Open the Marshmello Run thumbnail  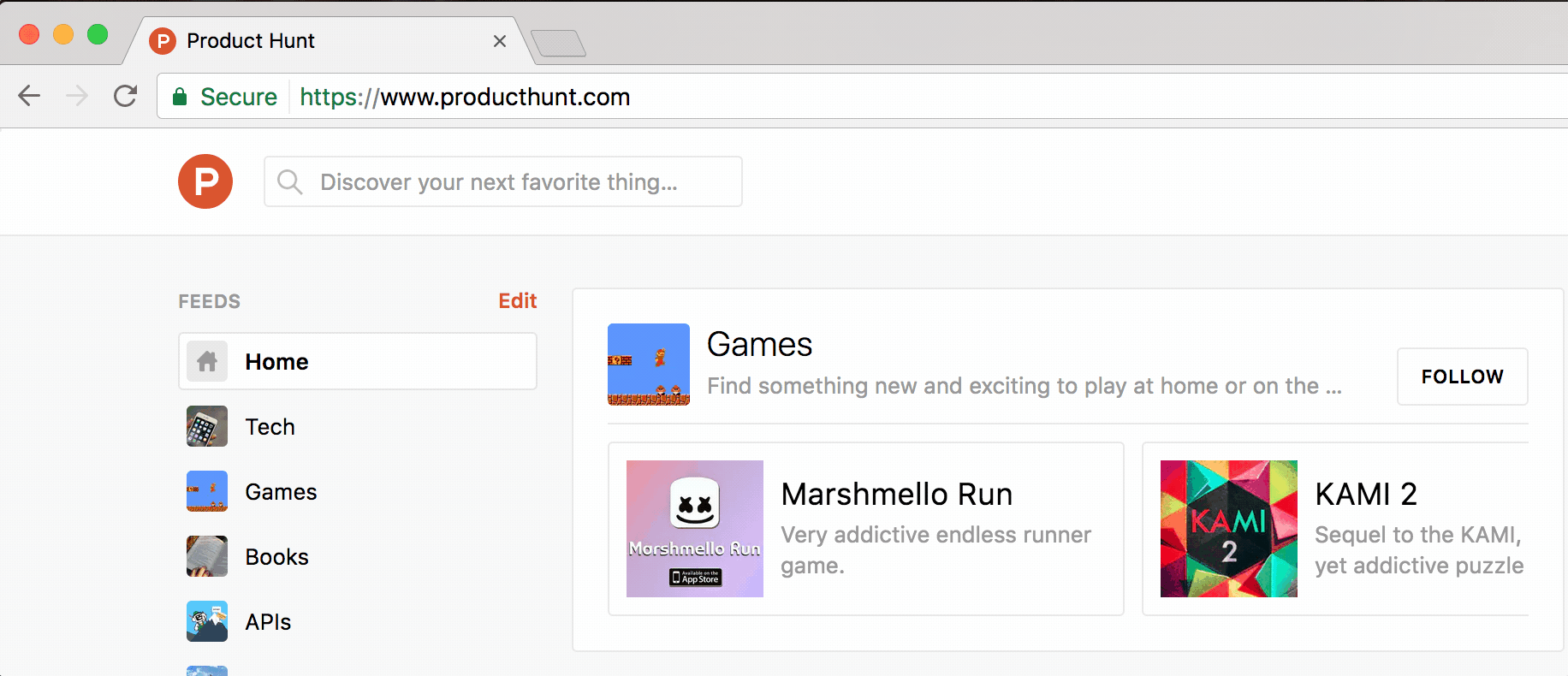click(695, 529)
